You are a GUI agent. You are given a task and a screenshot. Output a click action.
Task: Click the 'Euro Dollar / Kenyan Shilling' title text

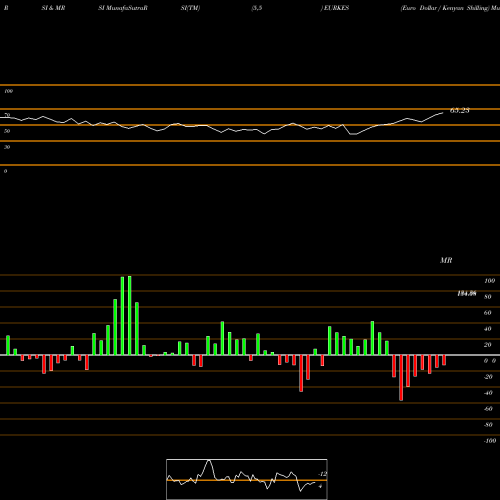point(445,8)
